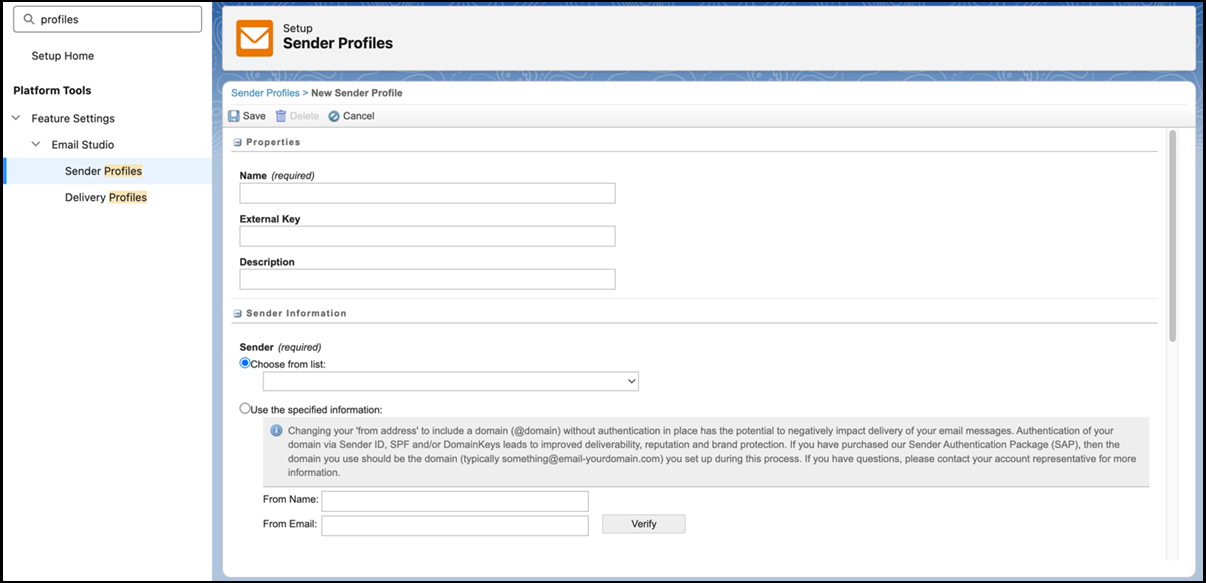This screenshot has height=583, width=1206.
Task: Collapse the Sender Information section icon
Action: click(237, 312)
